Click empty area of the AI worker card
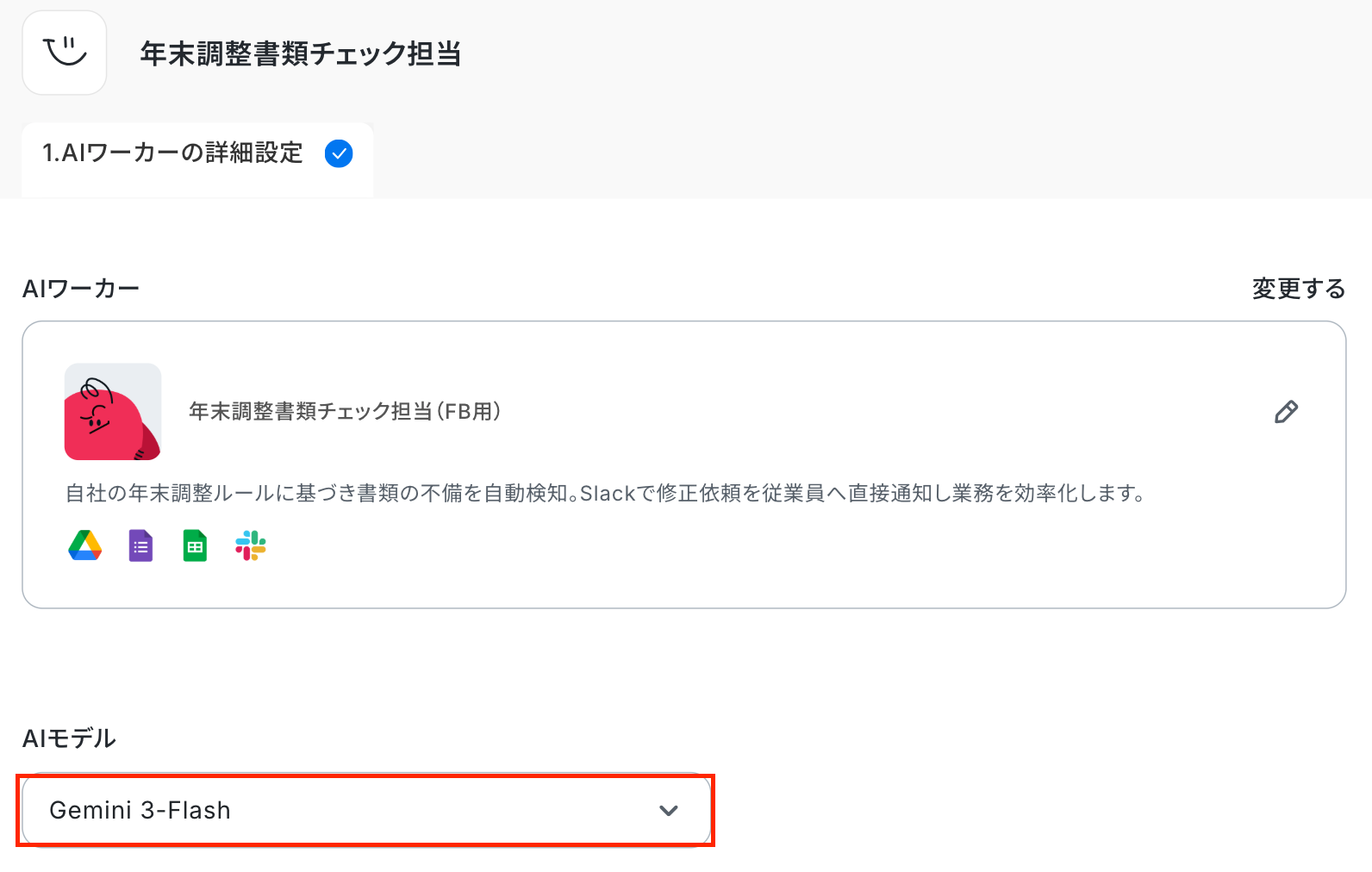1372x872 pixels. click(862, 551)
